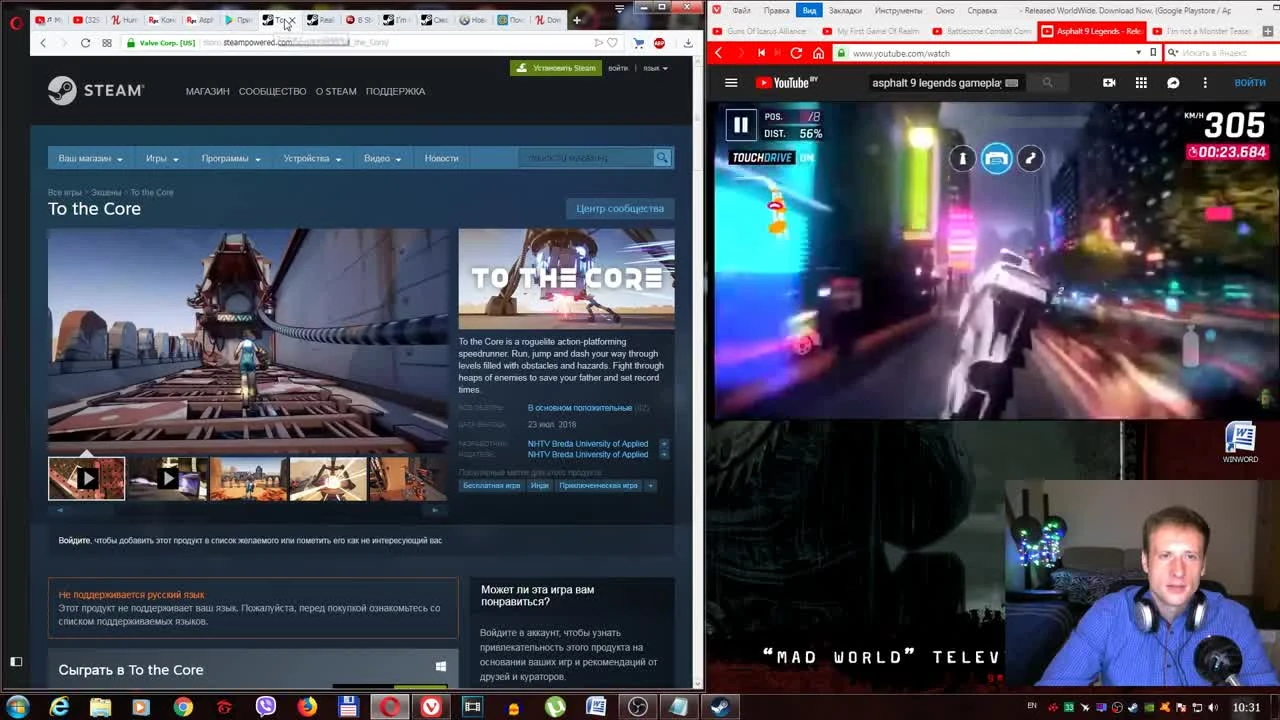
Task: Expand the 'Ваш магазин' dropdown
Action: (x=90, y=158)
